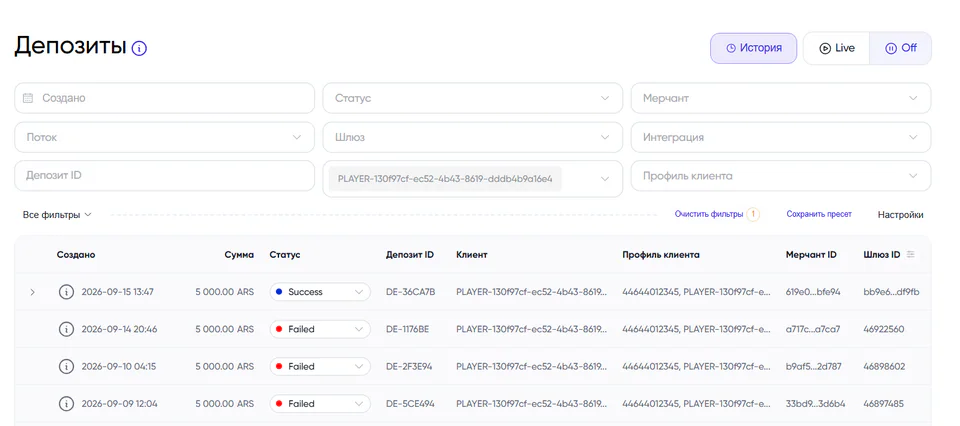Click info icon in the 2026-09-09 12:04 row
Viewport: 960px width, 426px height.
tap(66, 404)
